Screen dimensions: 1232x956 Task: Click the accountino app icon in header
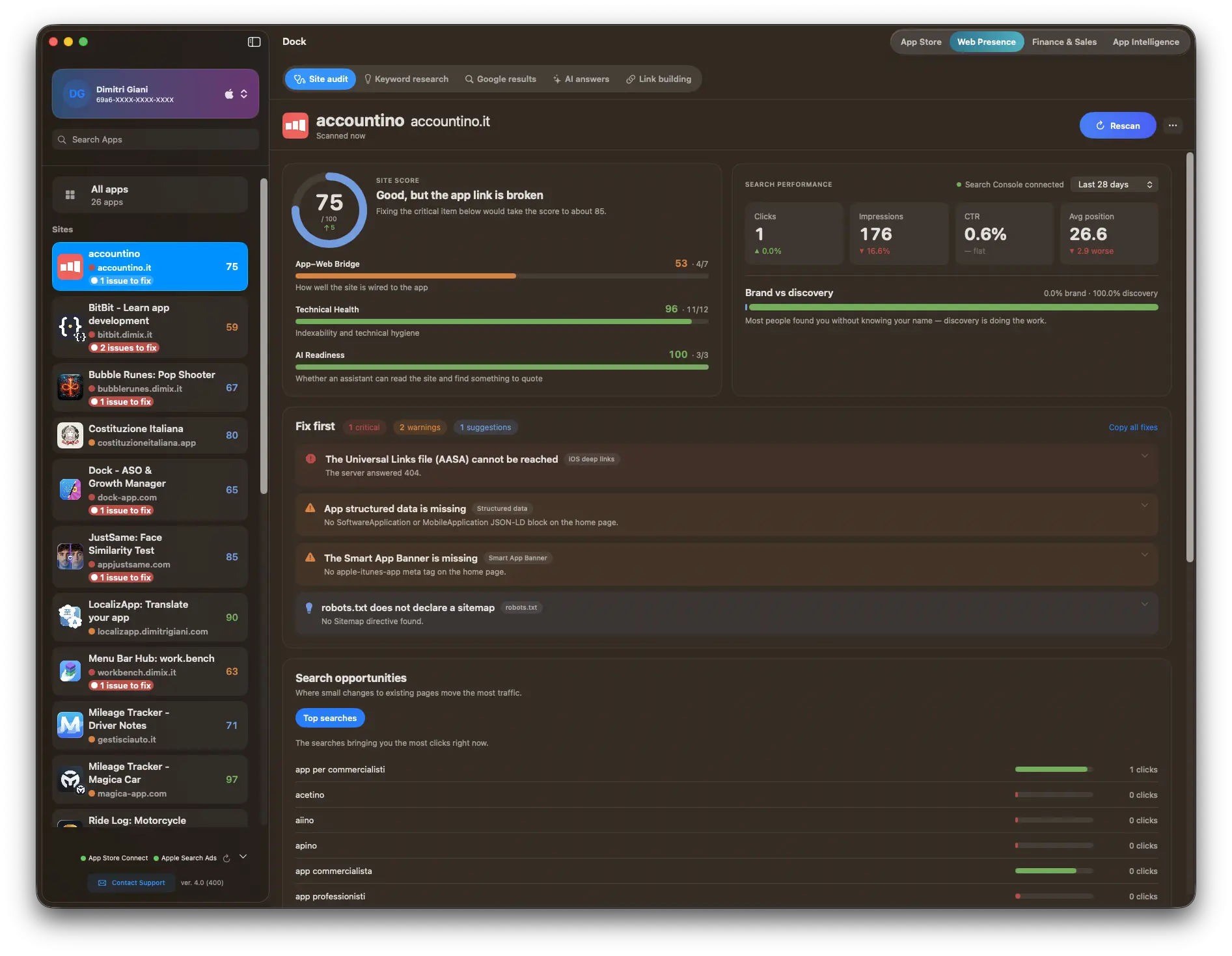pos(295,126)
